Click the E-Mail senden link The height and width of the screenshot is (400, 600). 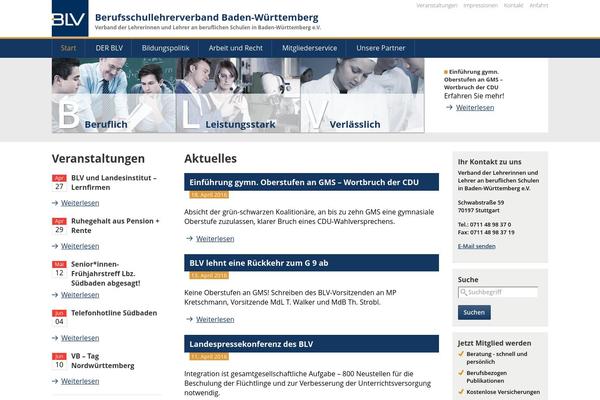[476, 246]
